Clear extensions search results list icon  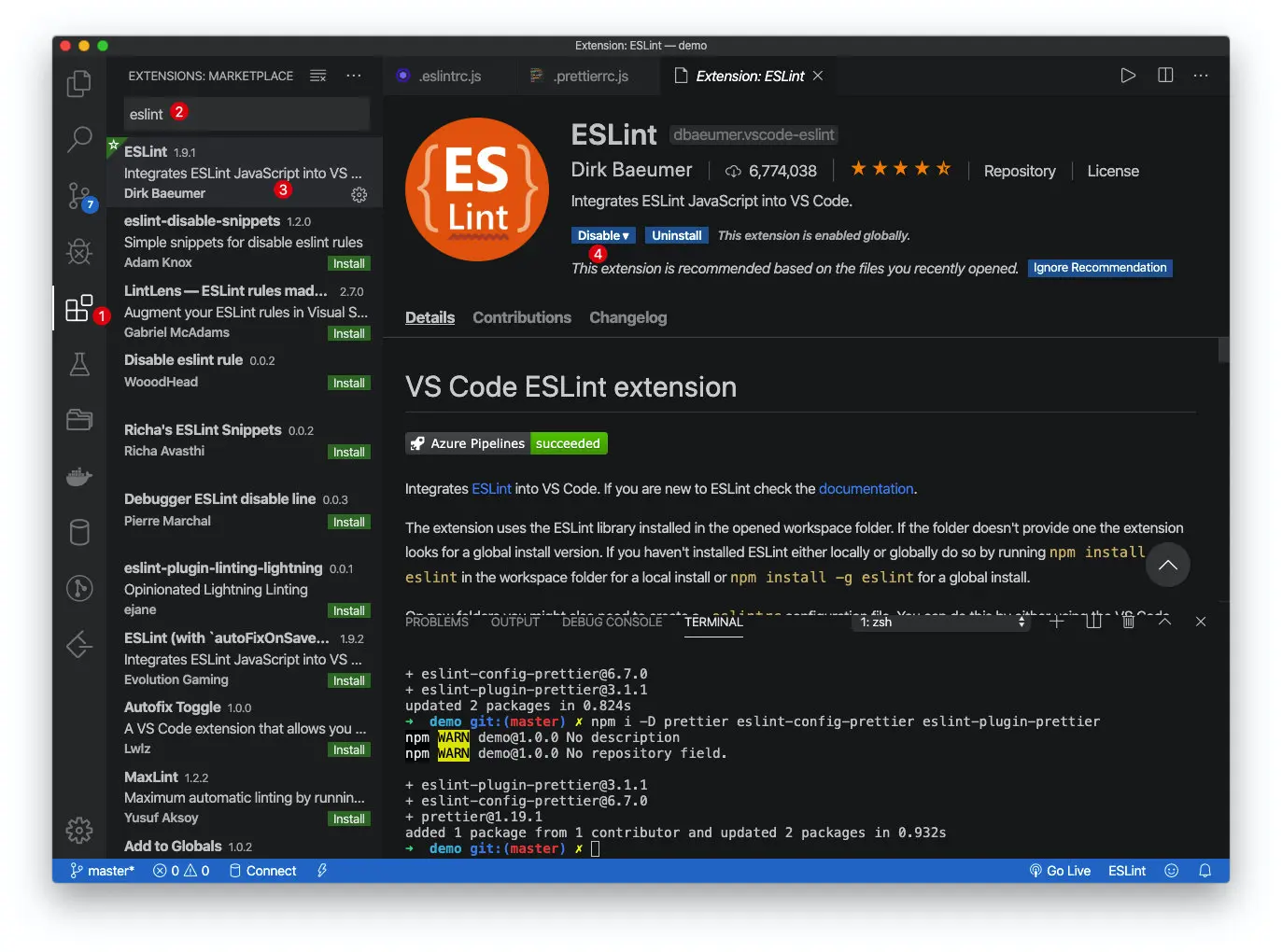(318, 76)
